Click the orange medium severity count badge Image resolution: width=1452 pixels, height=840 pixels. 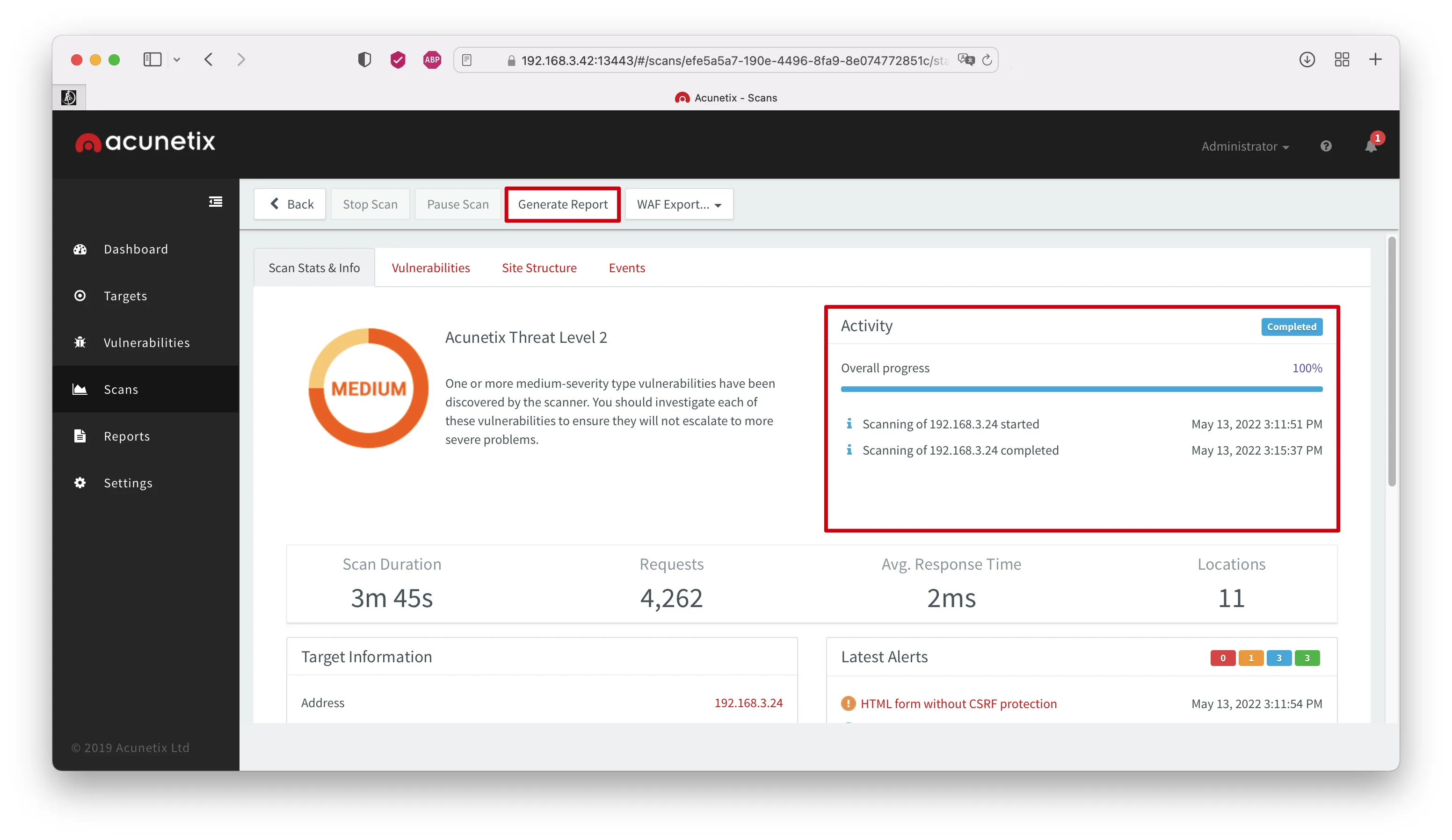[x=1251, y=658]
